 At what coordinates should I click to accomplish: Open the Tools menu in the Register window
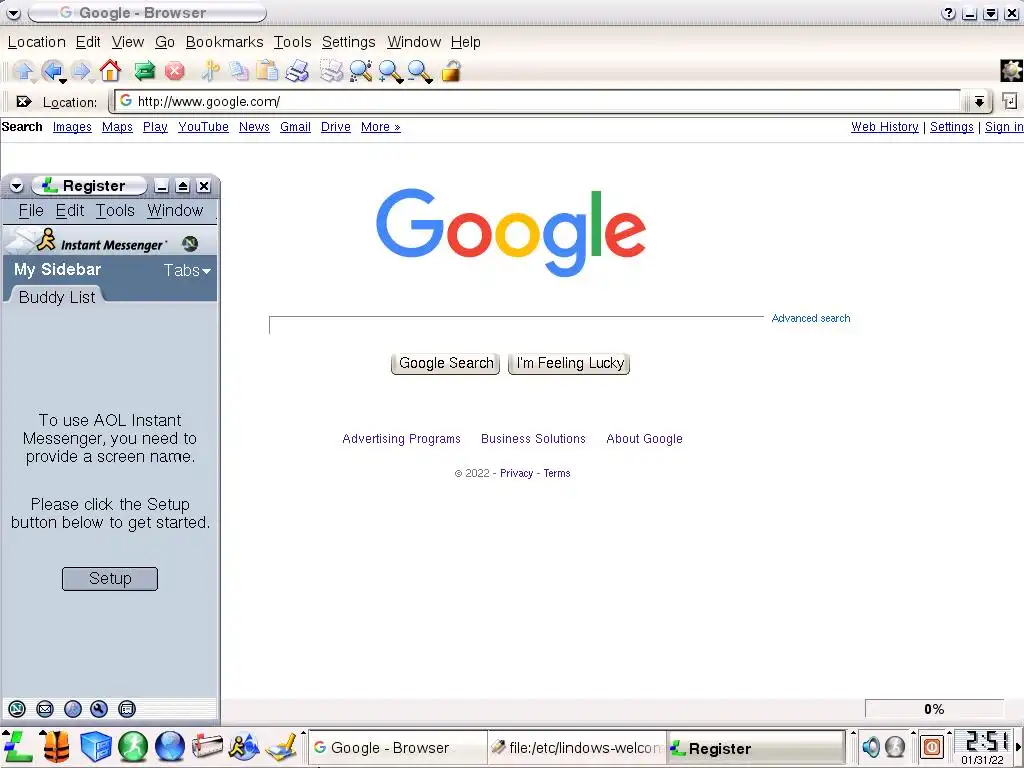pyautogui.click(x=115, y=210)
